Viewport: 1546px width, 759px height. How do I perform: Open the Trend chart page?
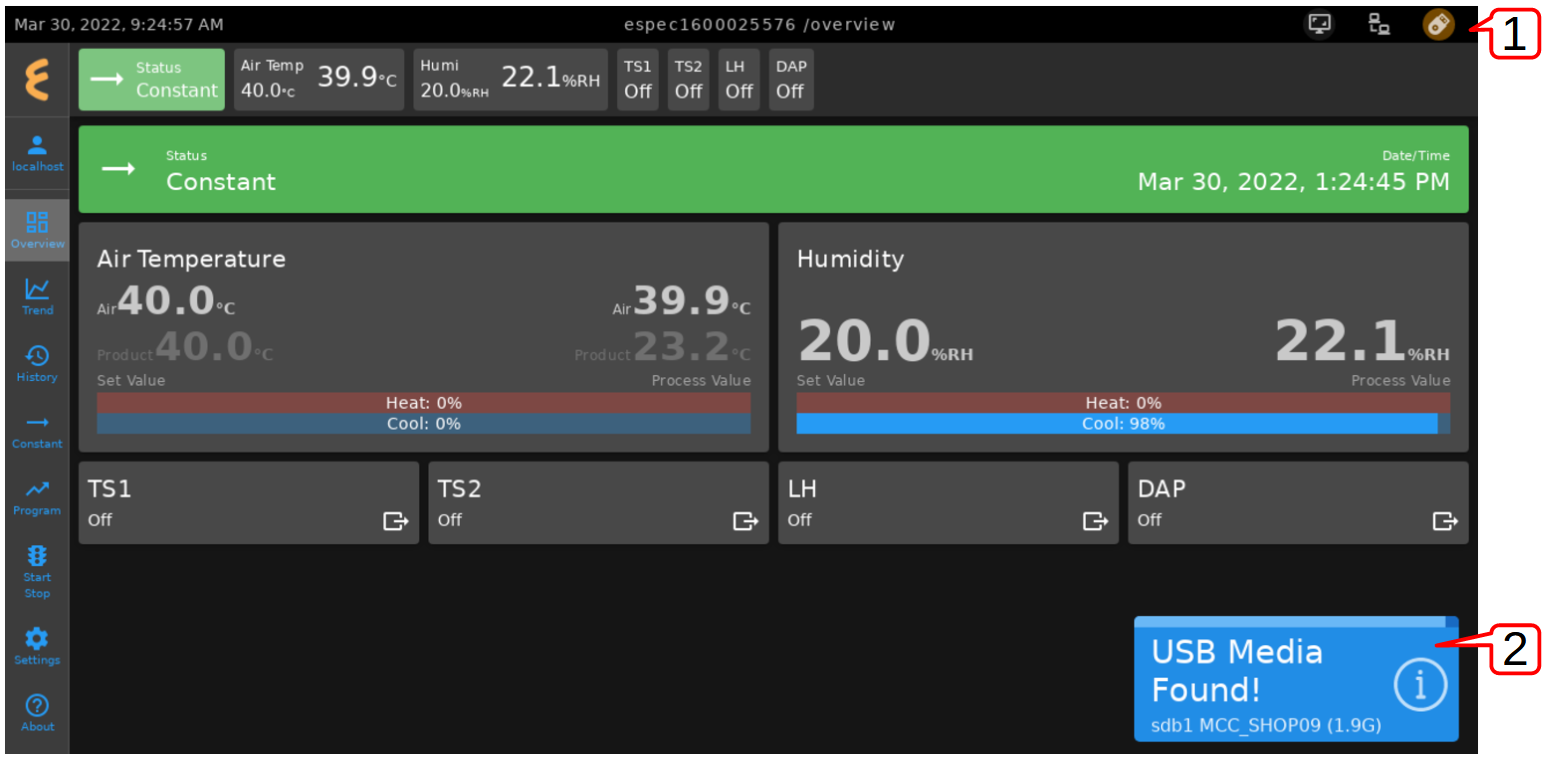coord(37,297)
